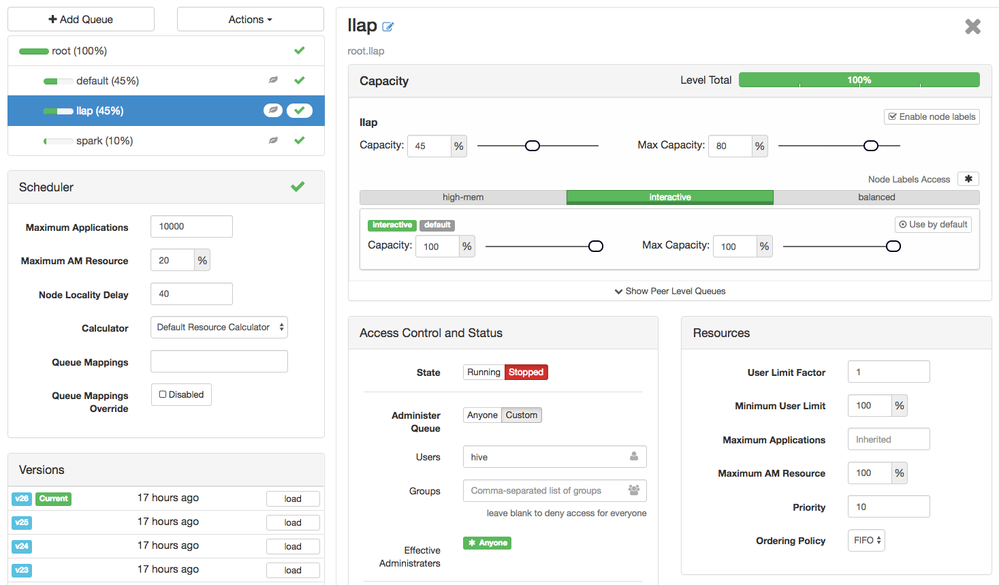Click the Scheduler panel green checkmark
The width and height of the screenshot is (999, 585).
[x=298, y=187]
